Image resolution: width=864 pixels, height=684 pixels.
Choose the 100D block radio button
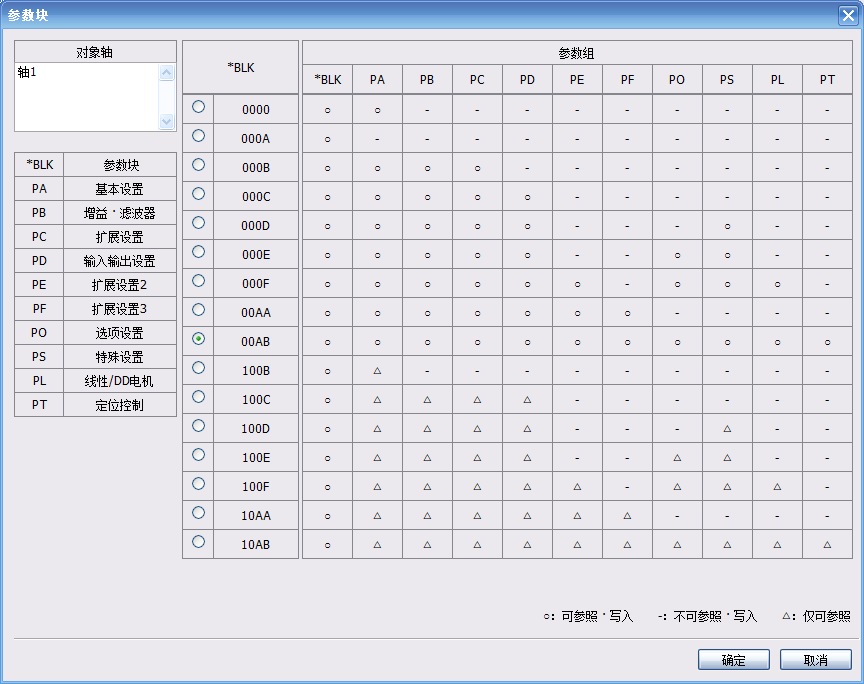point(198,425)
